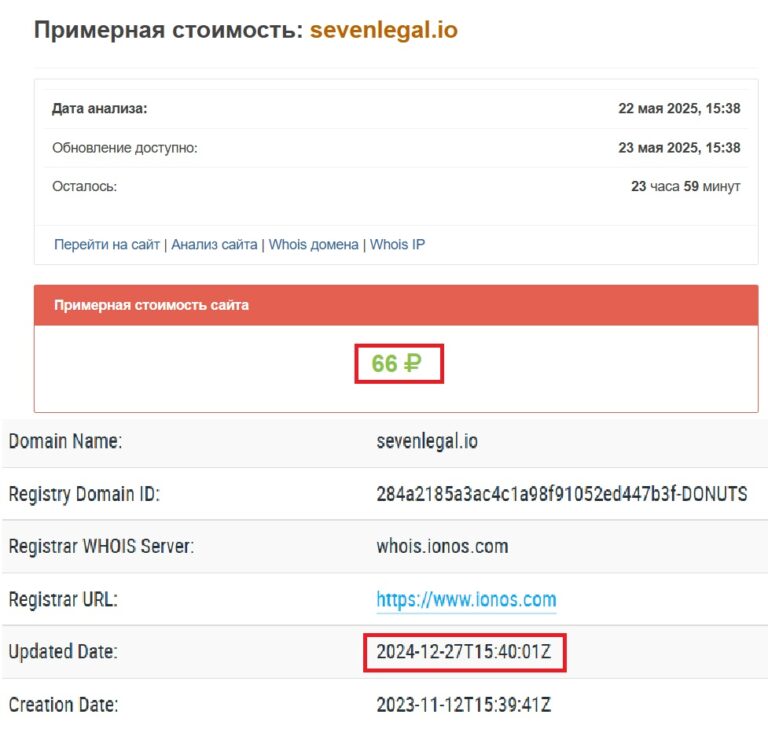Open the "Whois домена" link
This screenshot has width=768, height=733.
314,244
